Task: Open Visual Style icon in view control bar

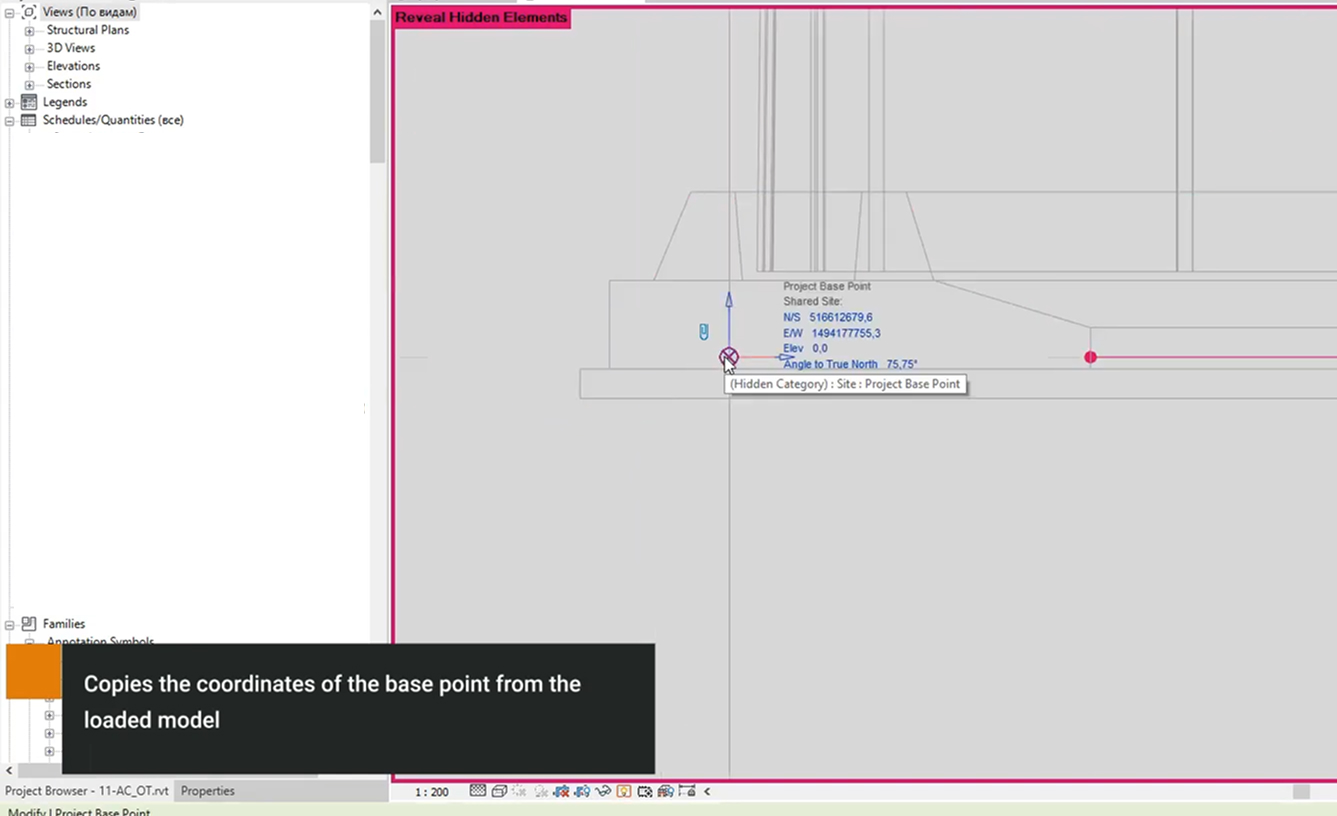Action: (499, 791)
